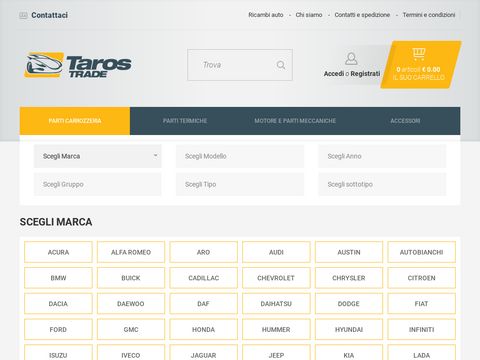Select the DAEWOO brand
This screenshot has height=360, width=480.
131,304
